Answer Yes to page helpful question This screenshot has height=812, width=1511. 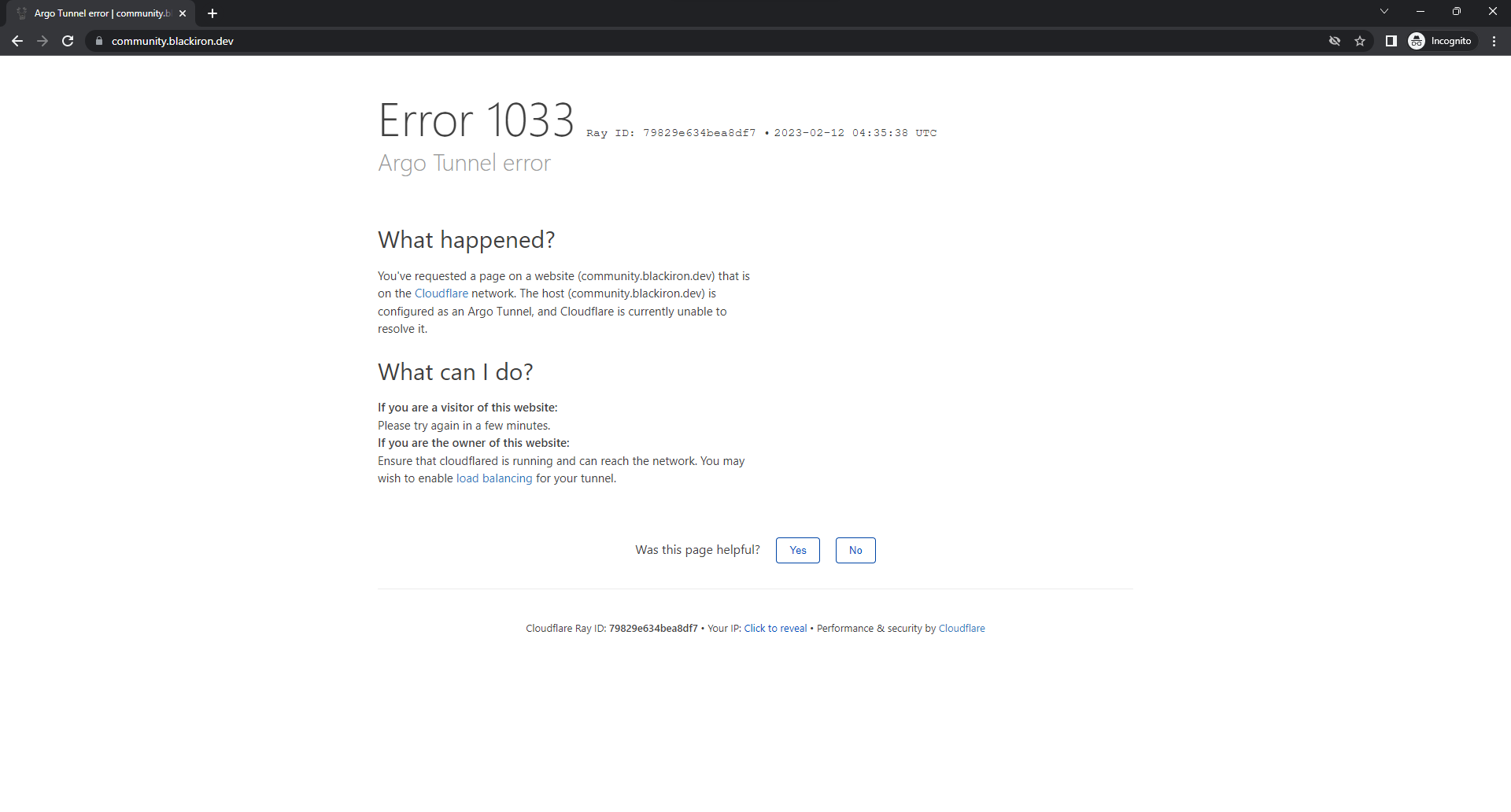[x=798, y=550]
